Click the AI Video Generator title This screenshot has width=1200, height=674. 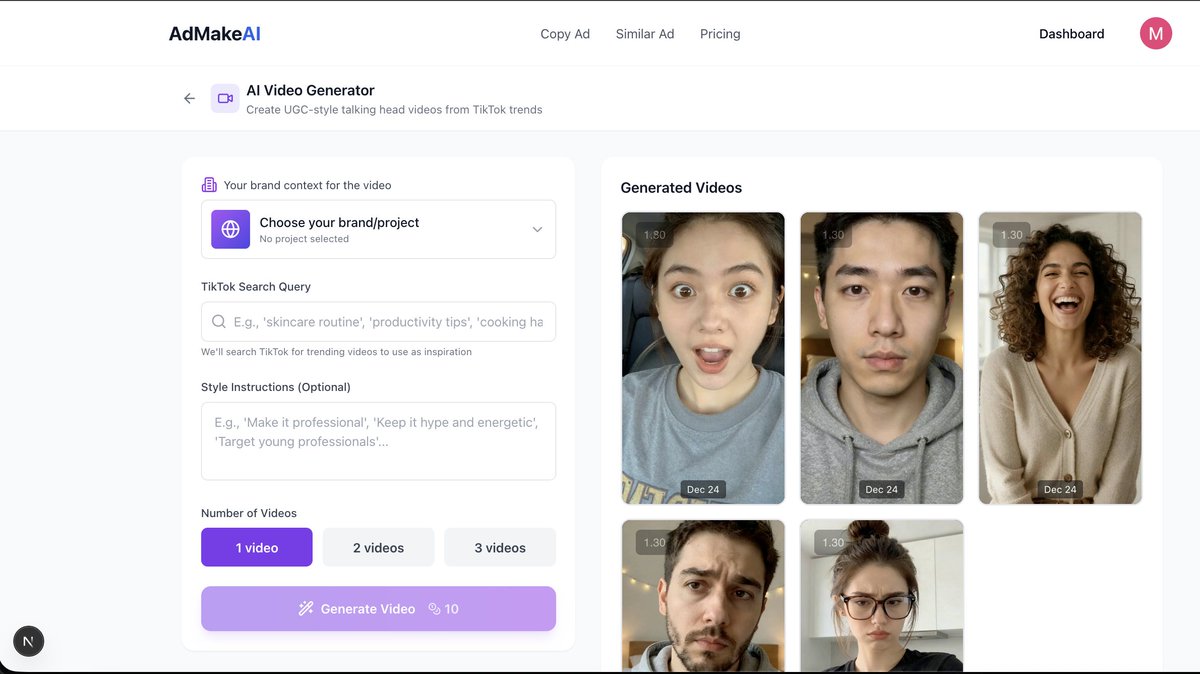[x=311, y=90]
